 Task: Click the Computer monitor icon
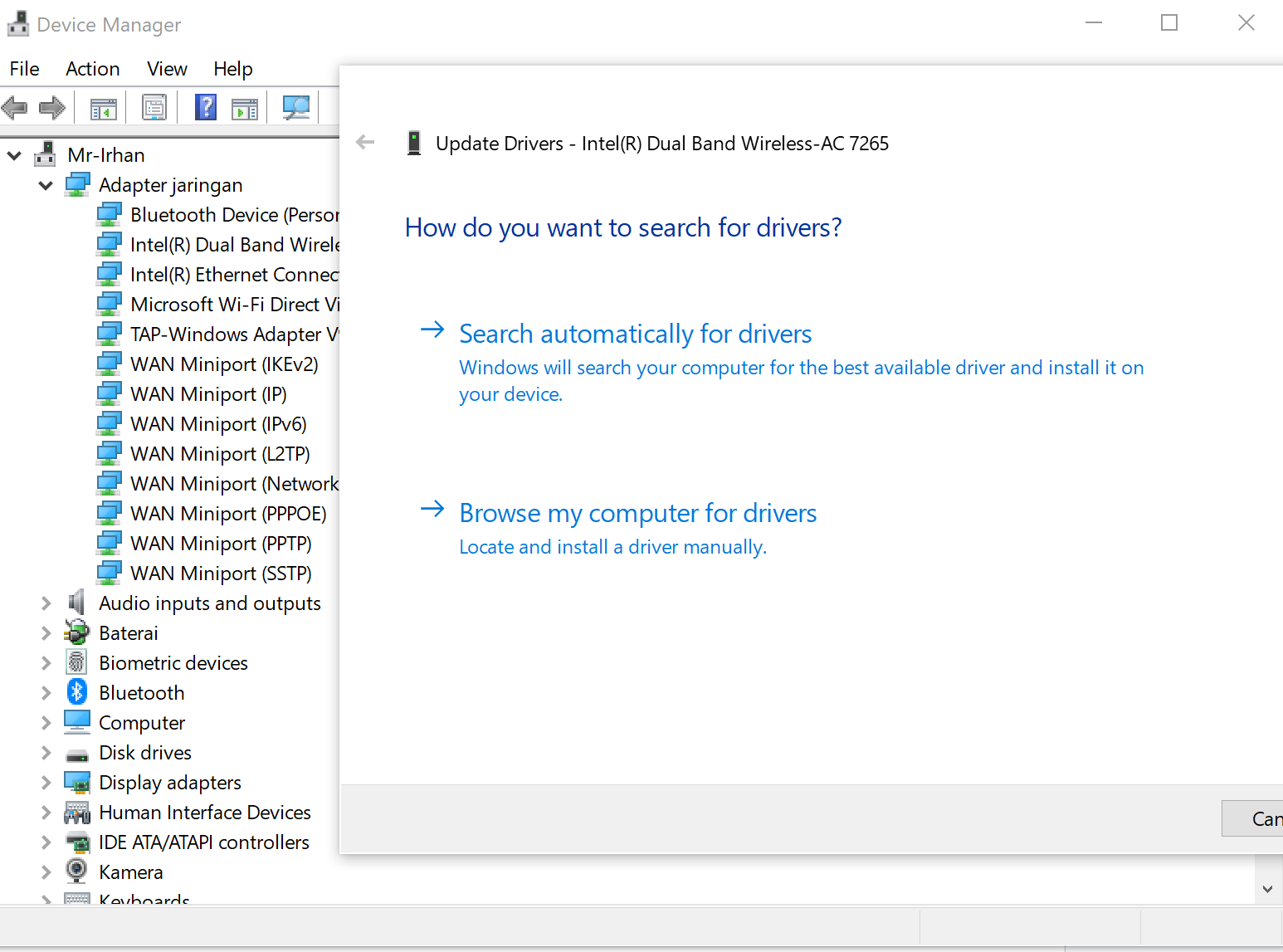coord(77,722)
